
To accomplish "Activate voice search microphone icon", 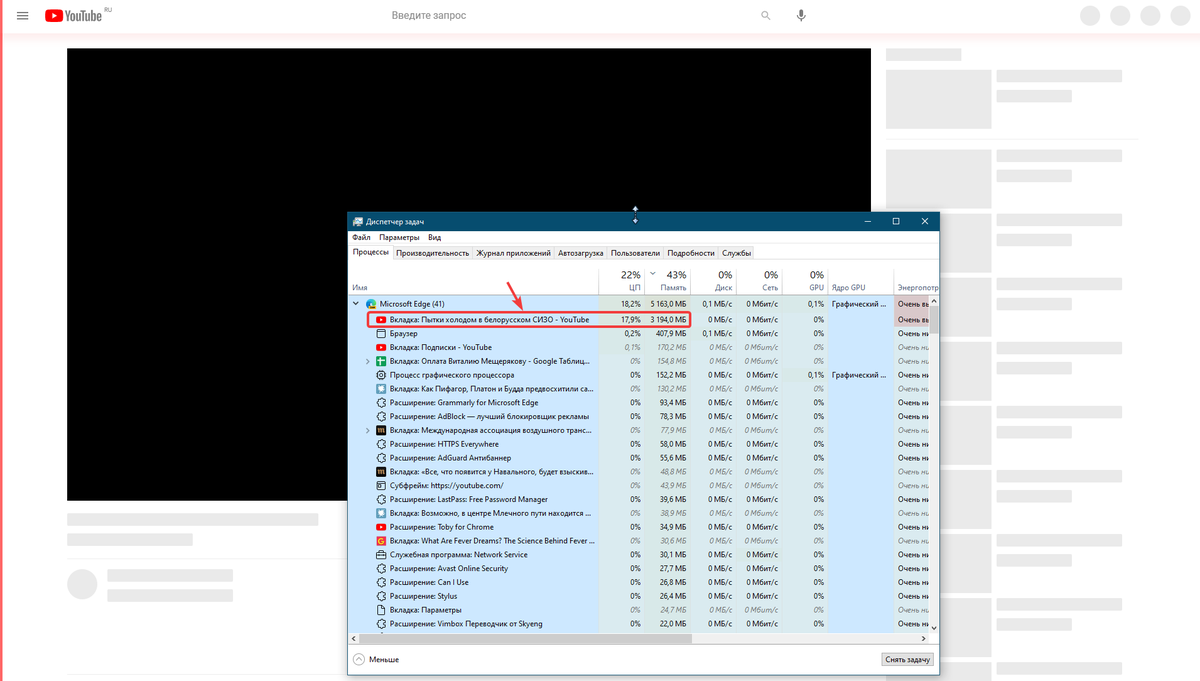I will pyautogui.click(x=801, y=16).
